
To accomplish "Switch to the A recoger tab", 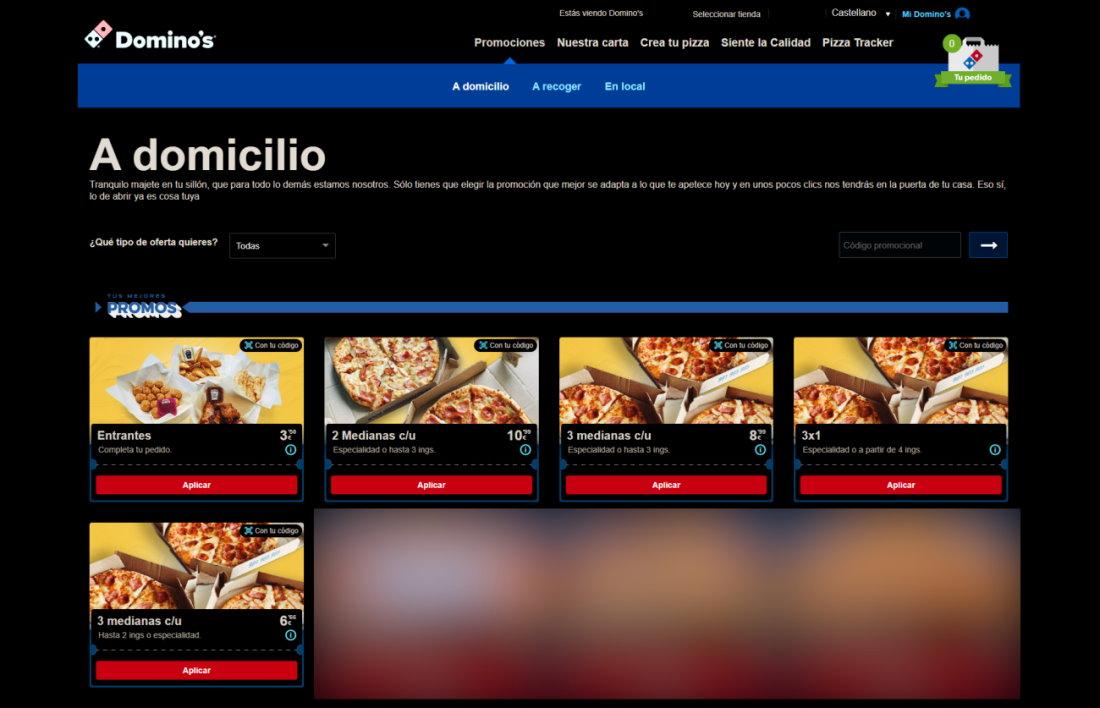I will pos(556,86).
